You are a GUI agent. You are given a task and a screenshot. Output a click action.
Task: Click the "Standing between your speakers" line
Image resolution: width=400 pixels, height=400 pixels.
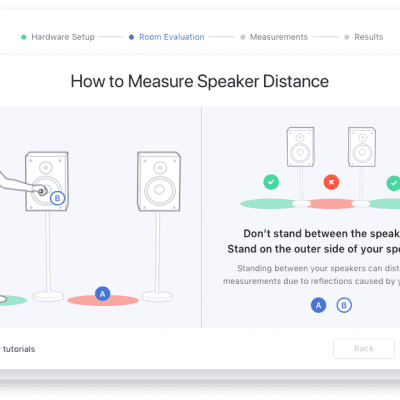tap(318, 268)
